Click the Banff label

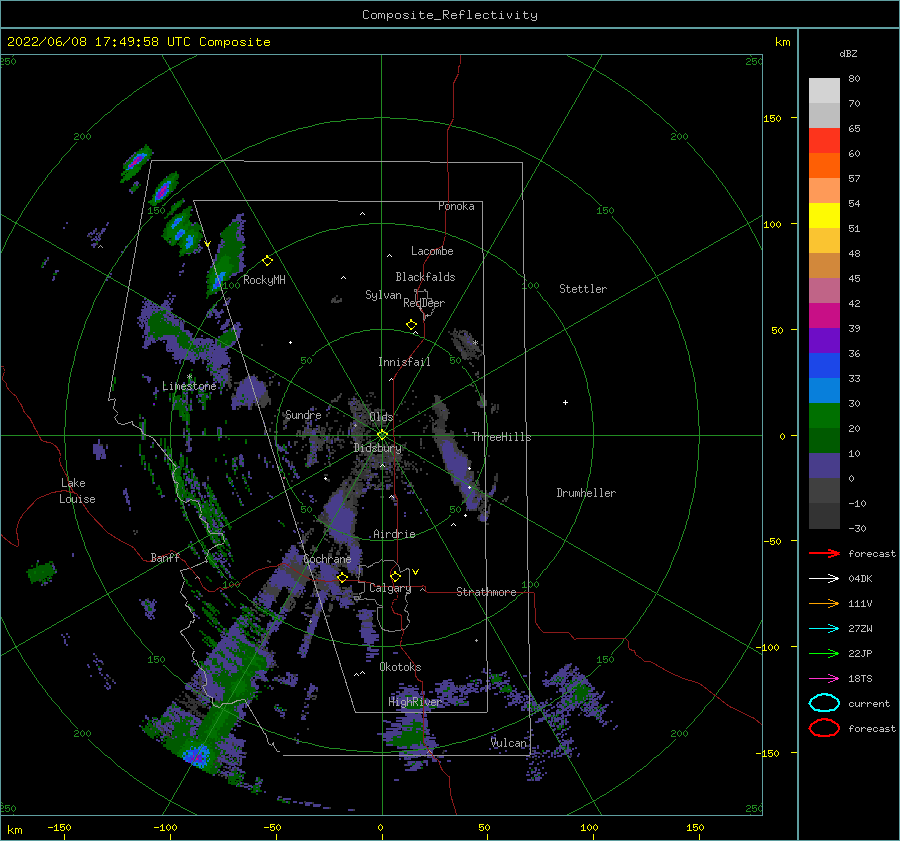tap(165, 557)
